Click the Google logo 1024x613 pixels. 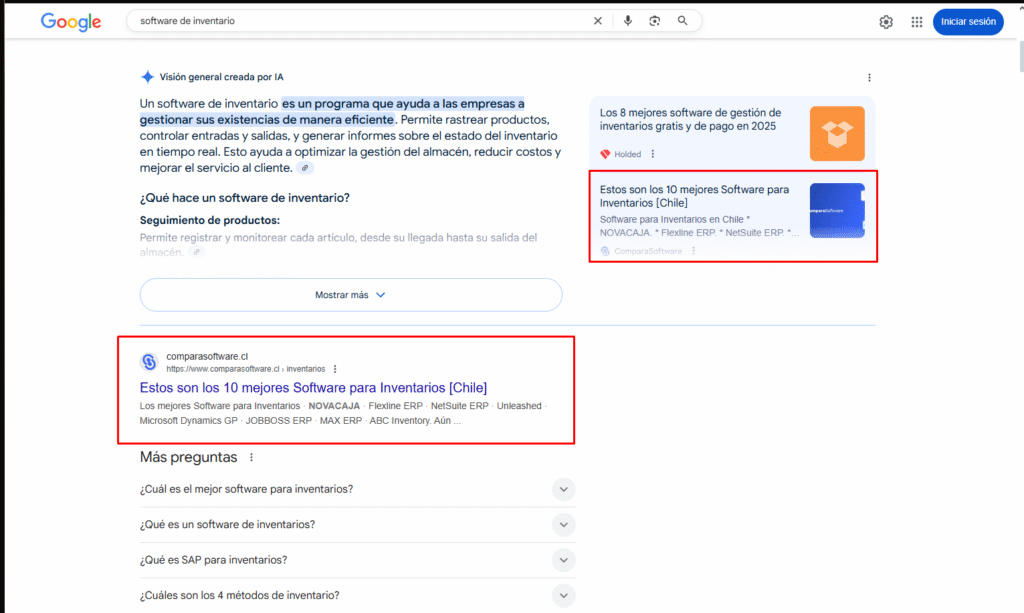[71, 22]
